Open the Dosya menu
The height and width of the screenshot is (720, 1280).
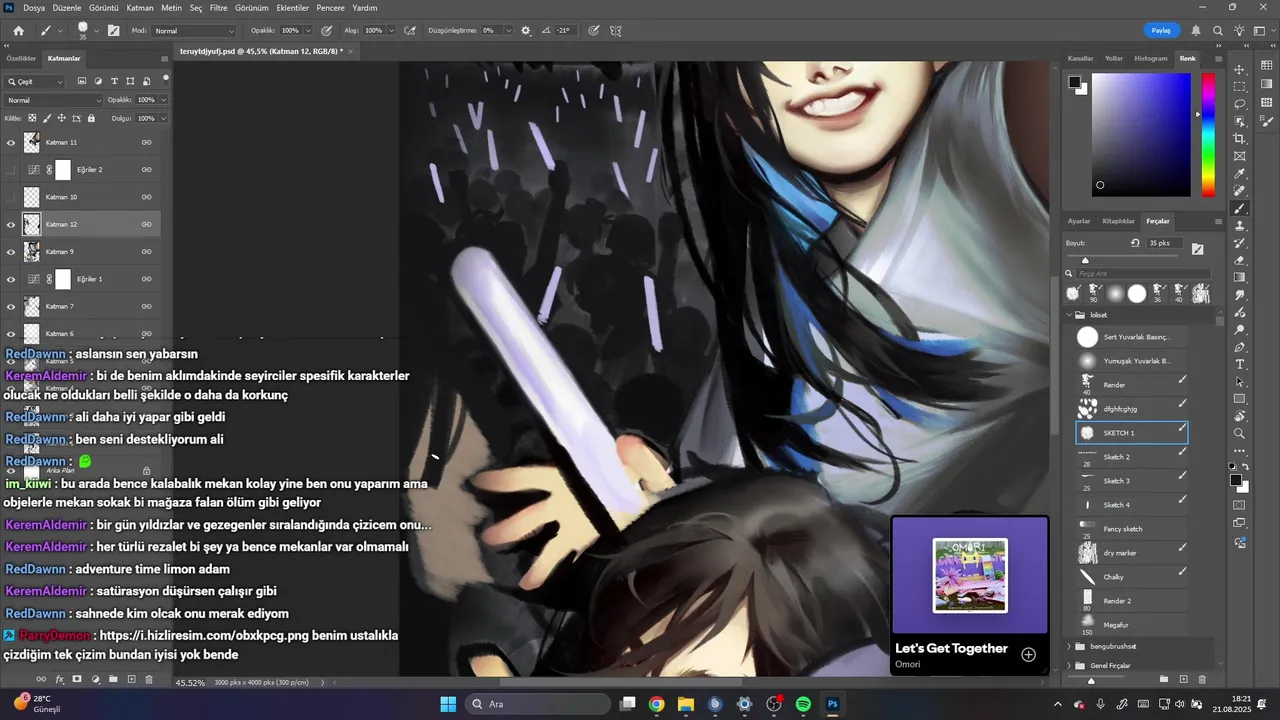coord(34,7)
